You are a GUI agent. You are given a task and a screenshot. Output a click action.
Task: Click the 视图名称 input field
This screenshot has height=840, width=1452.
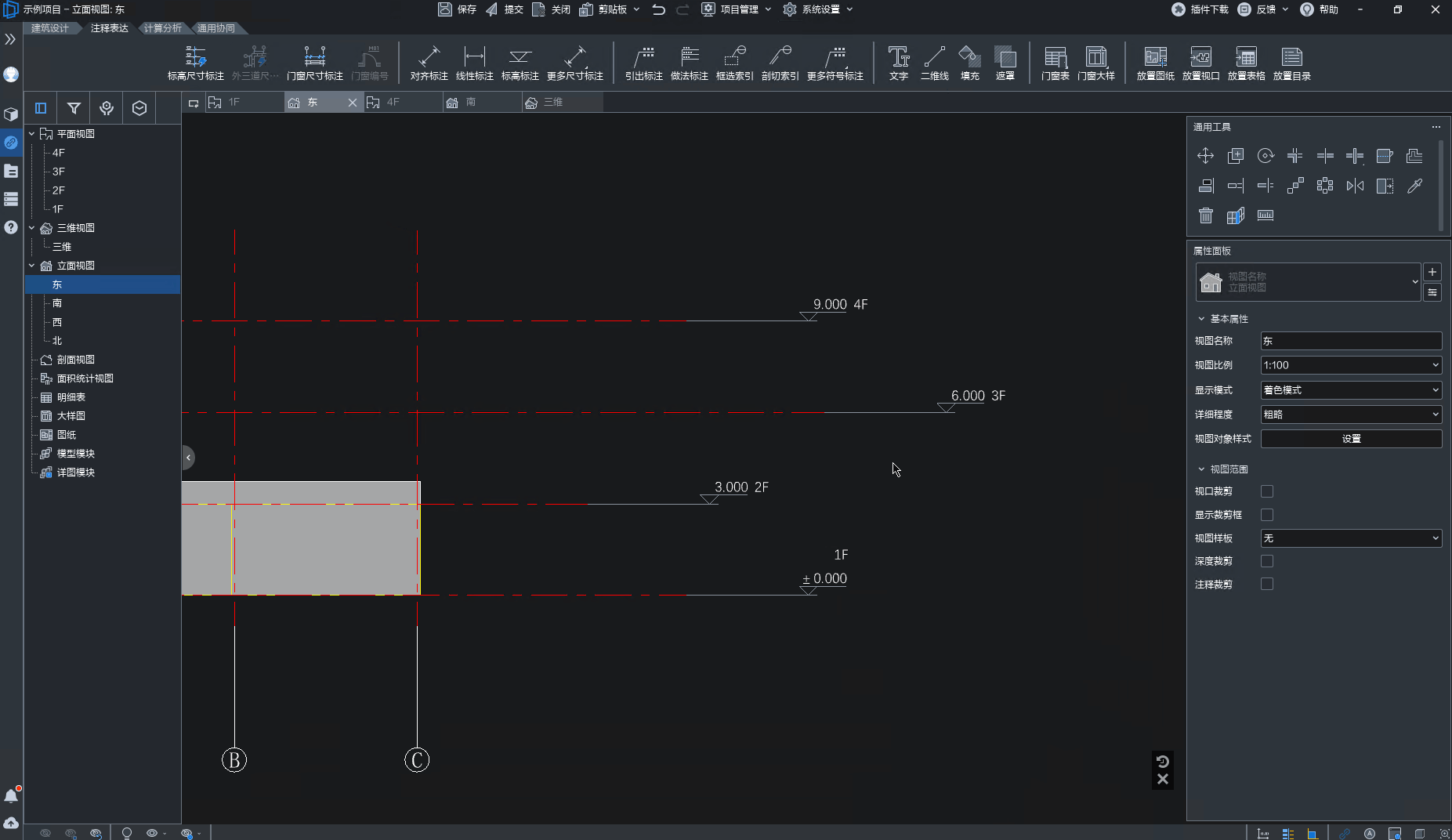[x=1351, y=341]
